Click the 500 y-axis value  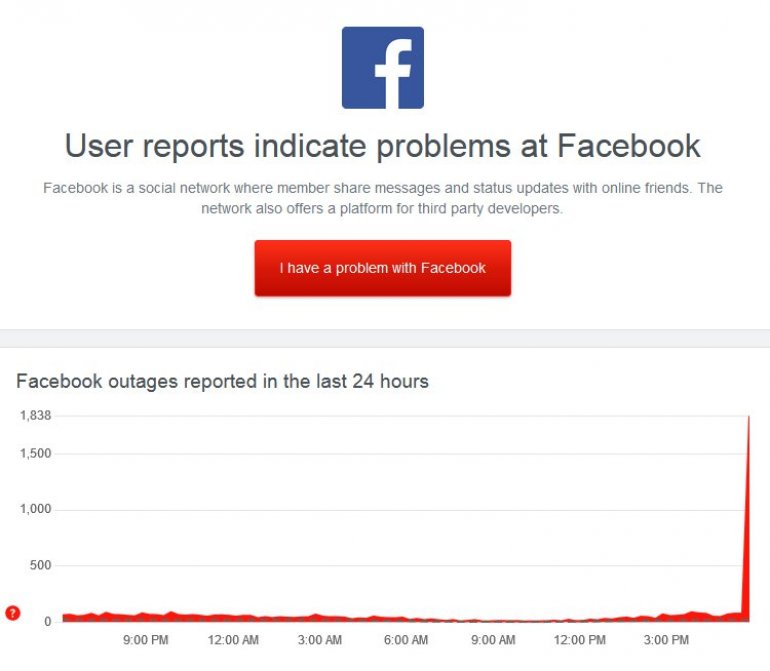[41, 566]
